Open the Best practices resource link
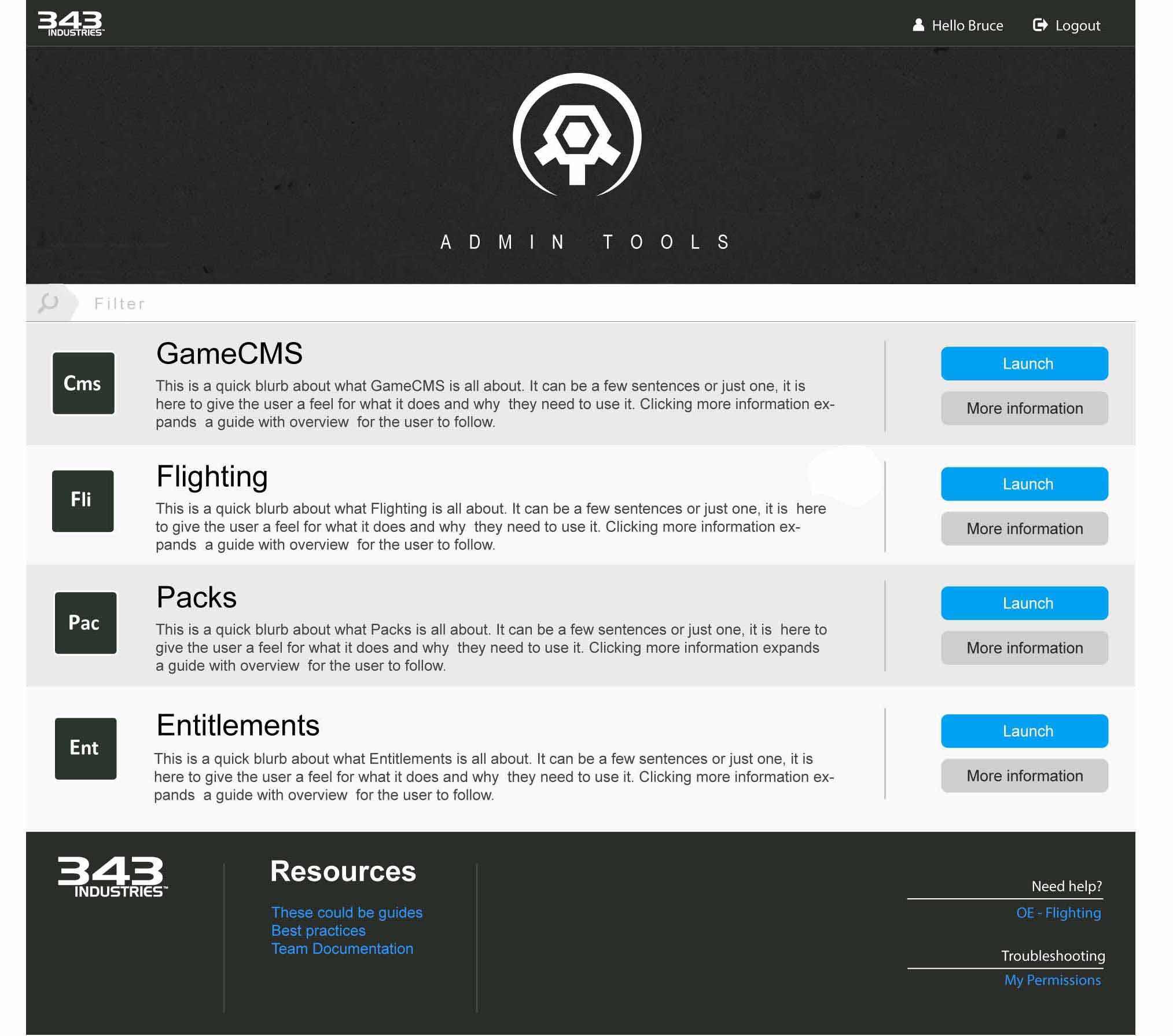The width and height of the screenshot is (1173, 1036). 318,931
